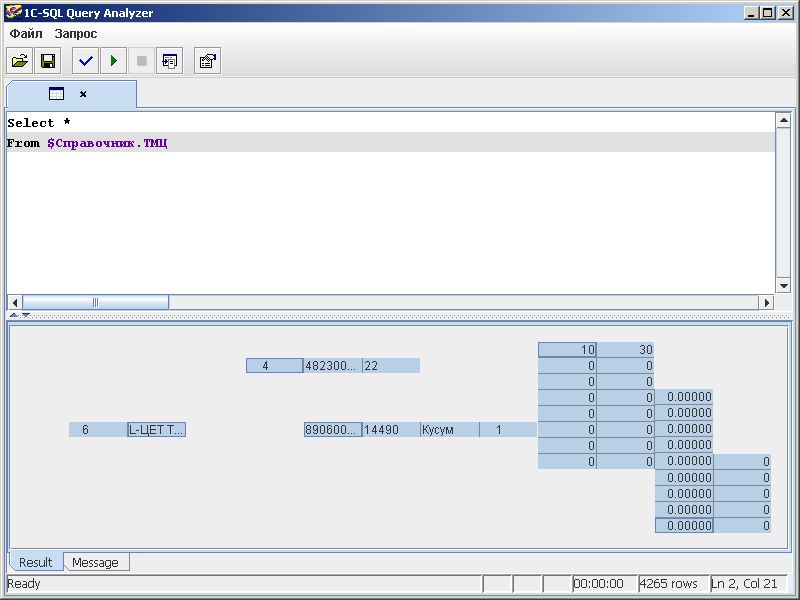
Task: Open the properties icon in toolbar
Action: tap(207, 61)
